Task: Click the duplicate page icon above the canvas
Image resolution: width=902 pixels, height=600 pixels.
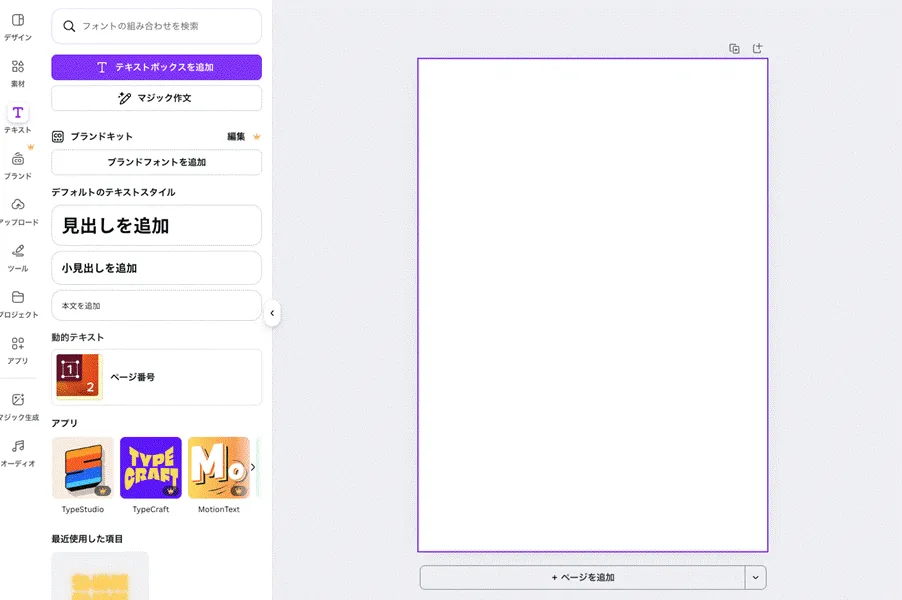Action: [734, 47]
